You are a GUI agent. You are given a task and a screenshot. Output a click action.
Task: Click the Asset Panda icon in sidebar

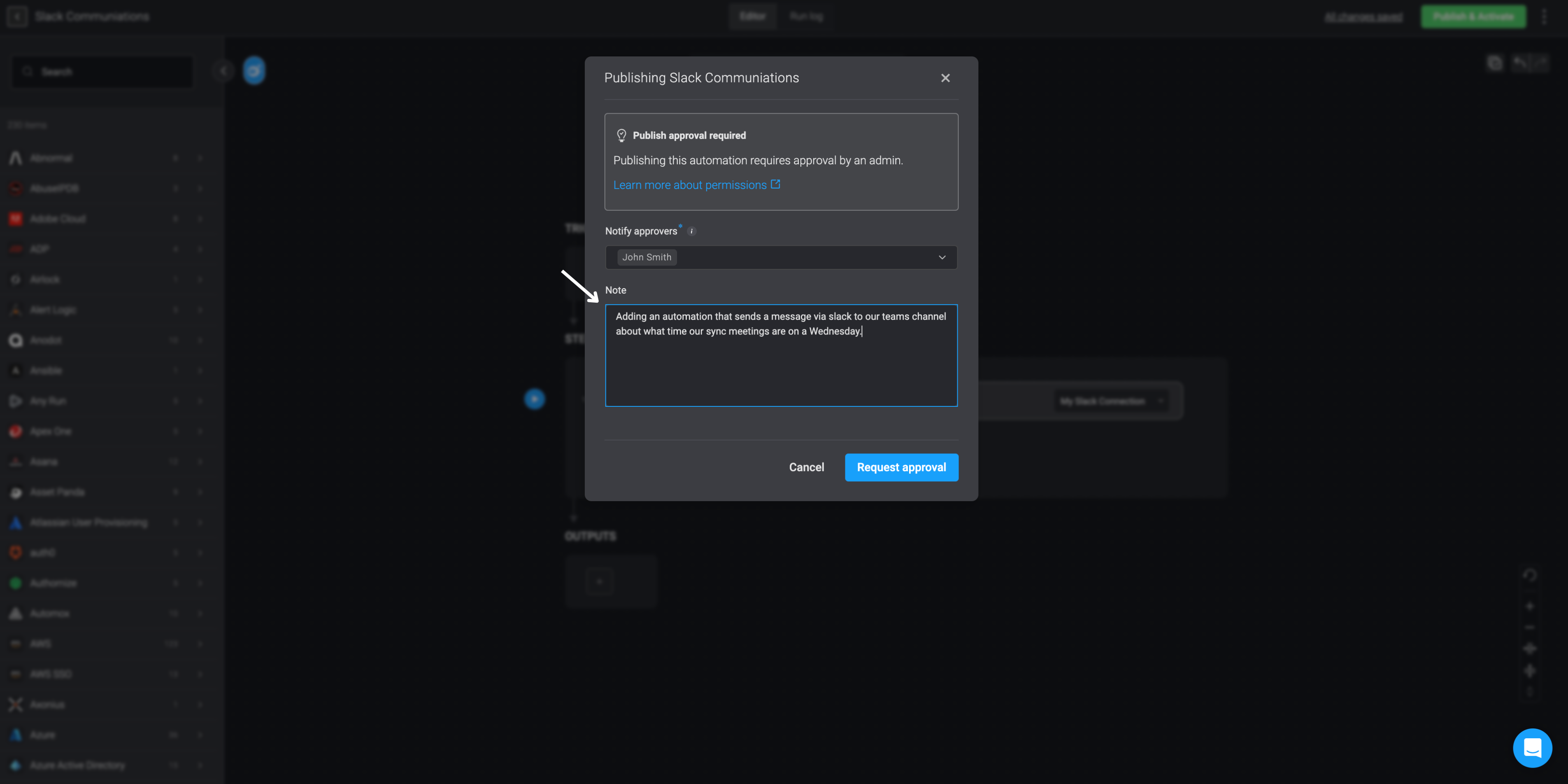tap(16, 492)
